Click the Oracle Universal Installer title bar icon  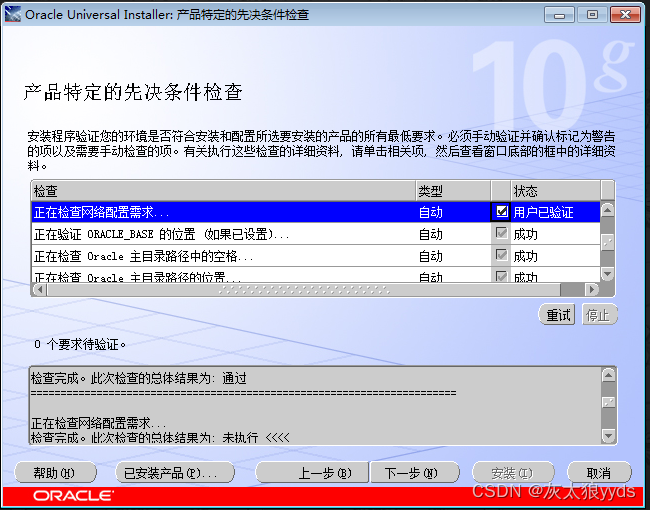pos(12,15)
